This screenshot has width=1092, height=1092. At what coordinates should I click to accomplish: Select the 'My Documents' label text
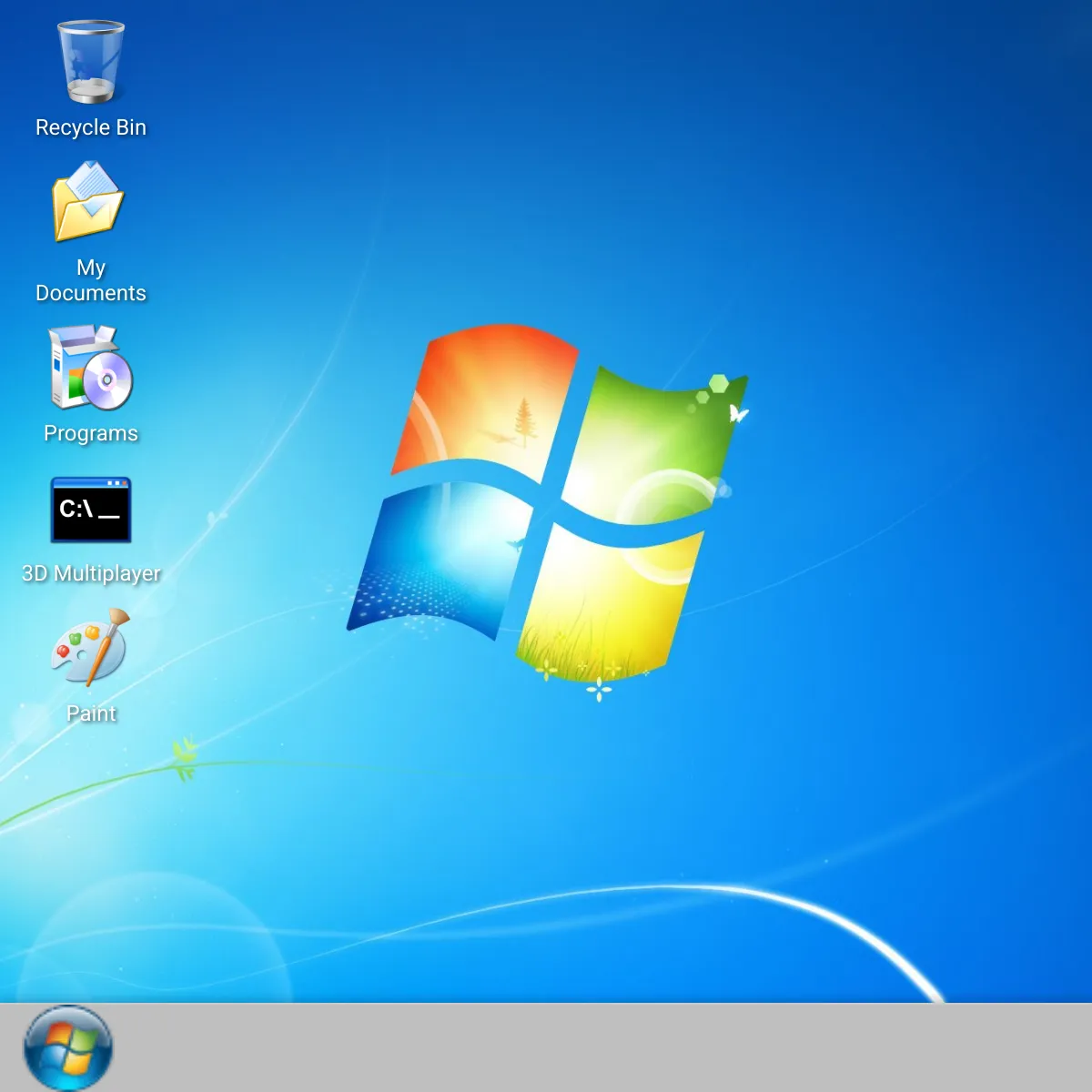91,280
